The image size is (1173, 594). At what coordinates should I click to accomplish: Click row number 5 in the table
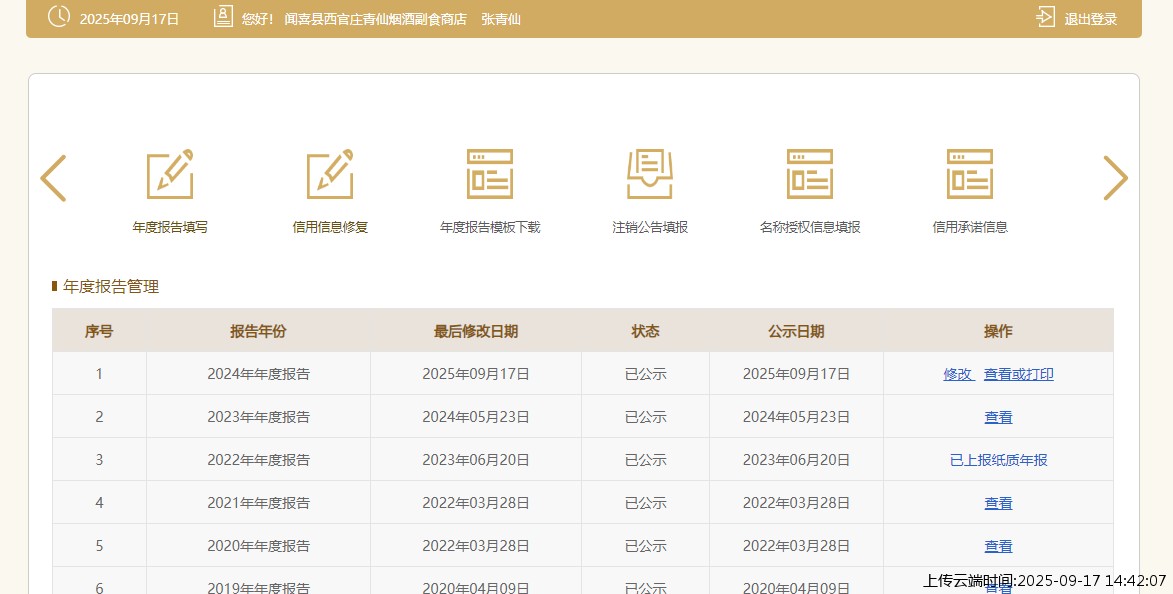(x=99, y=546)
